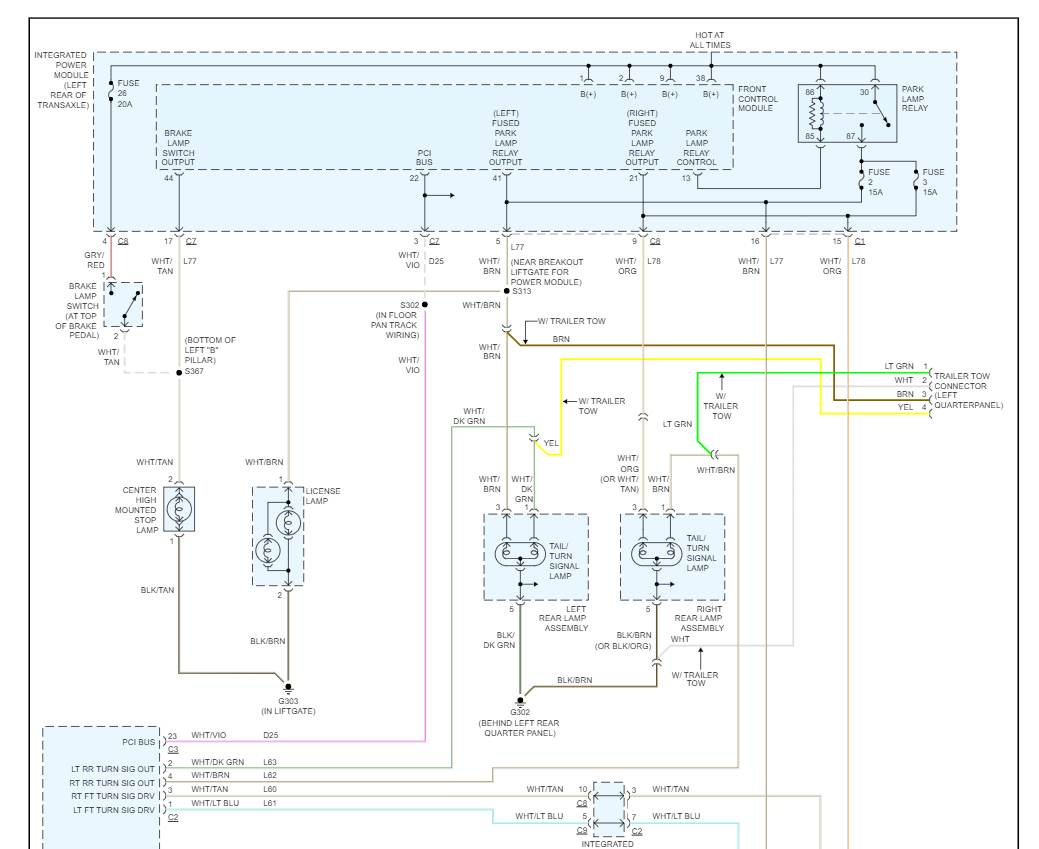
Task: Select the RT FT TURN SIG DRV label
Action: [x=113, y=797]
